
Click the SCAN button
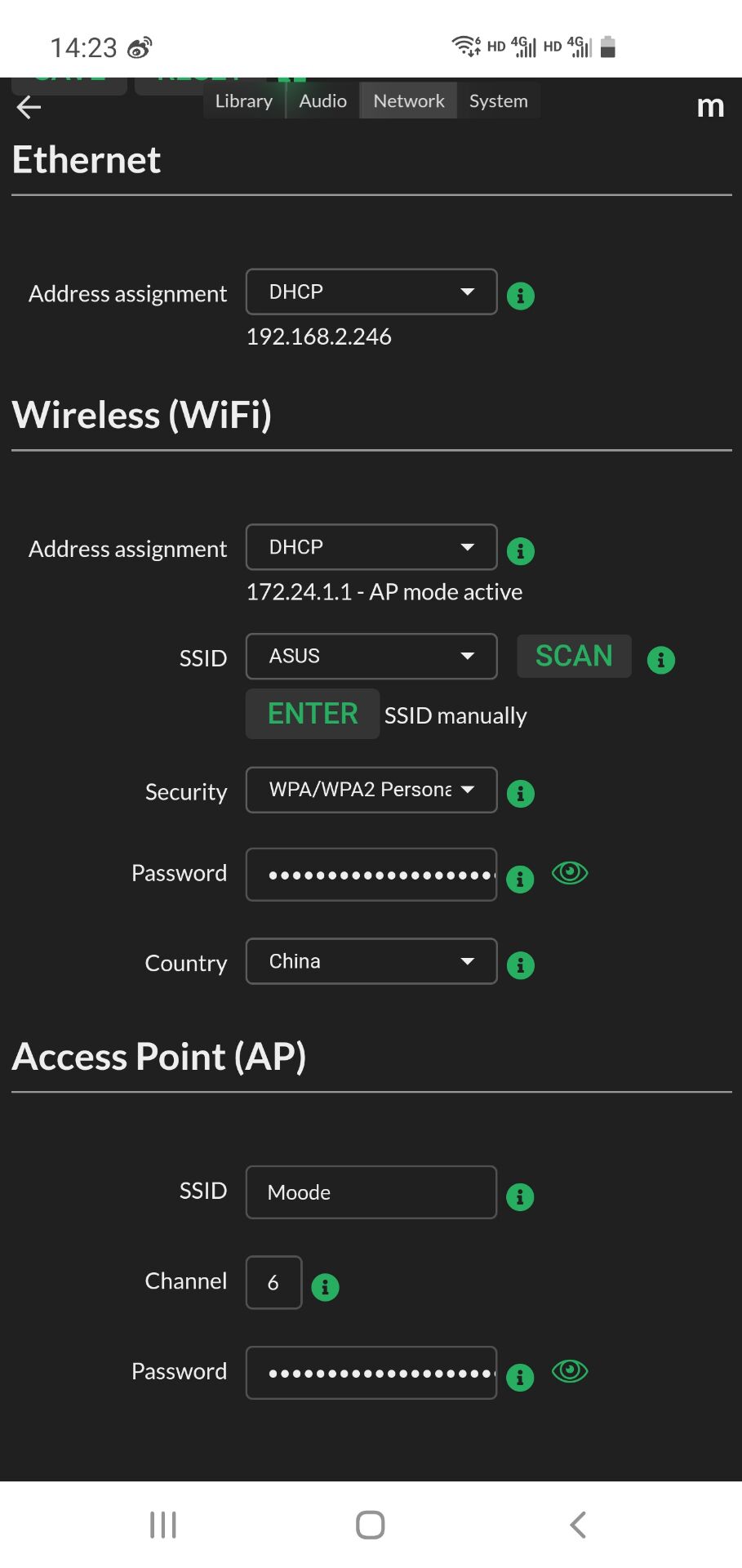point(574,656)
